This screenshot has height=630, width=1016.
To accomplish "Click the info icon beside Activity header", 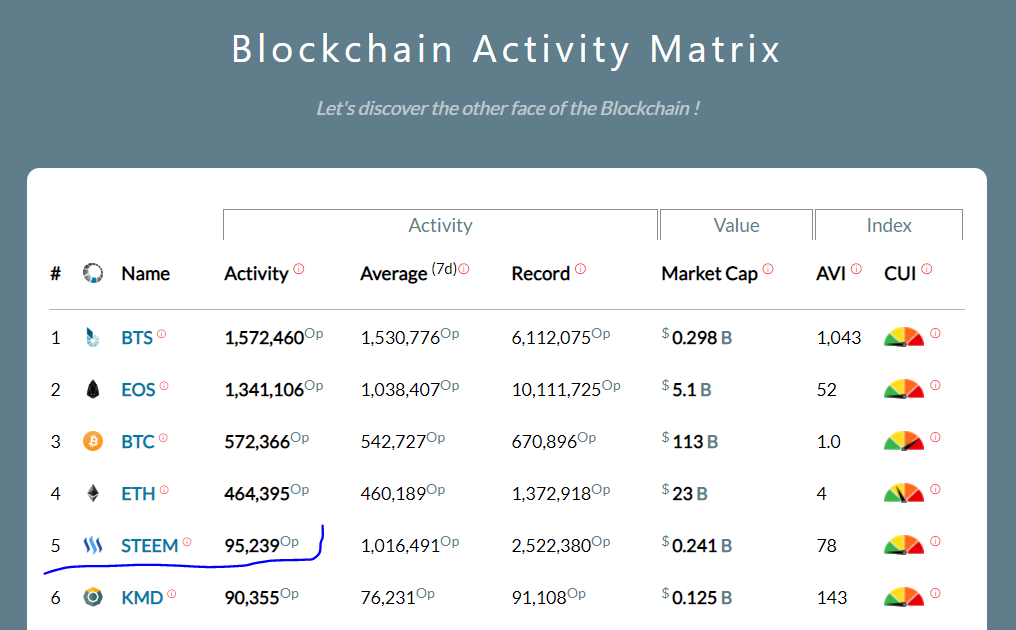I will [x=298, y=269].
